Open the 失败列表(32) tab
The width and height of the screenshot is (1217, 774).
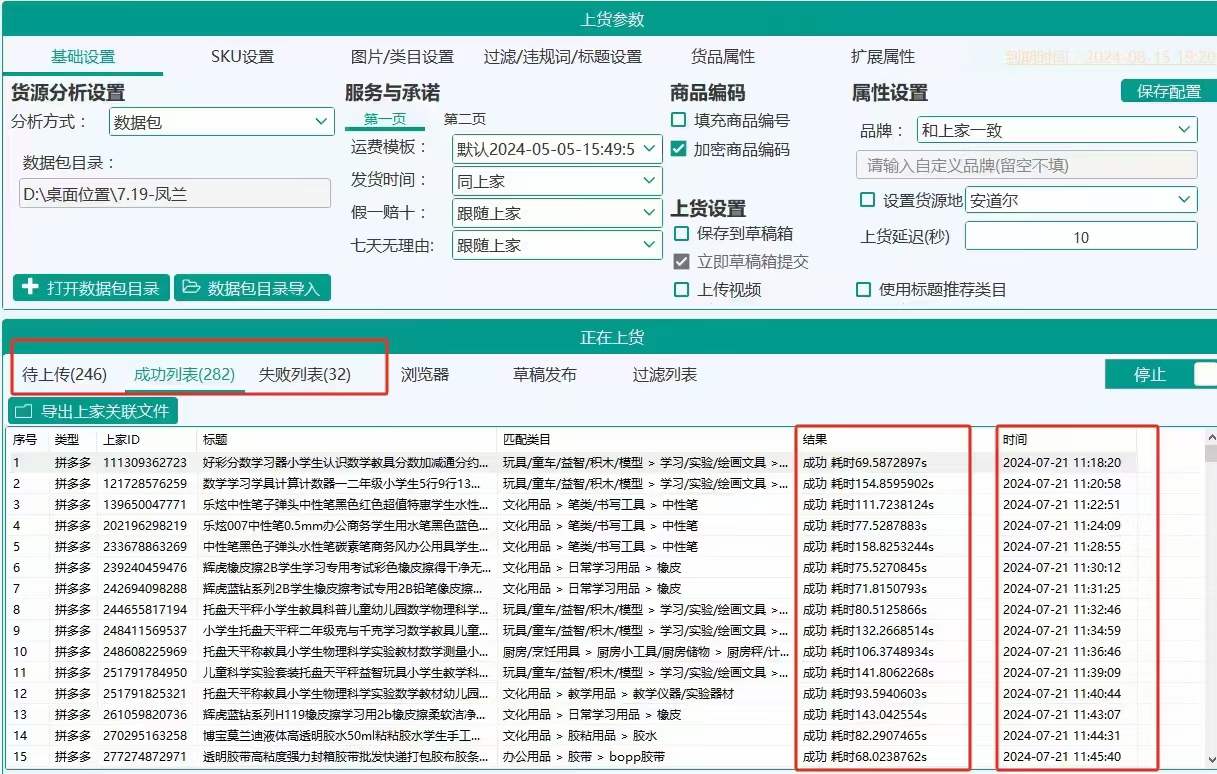click(x=305, y=375)
